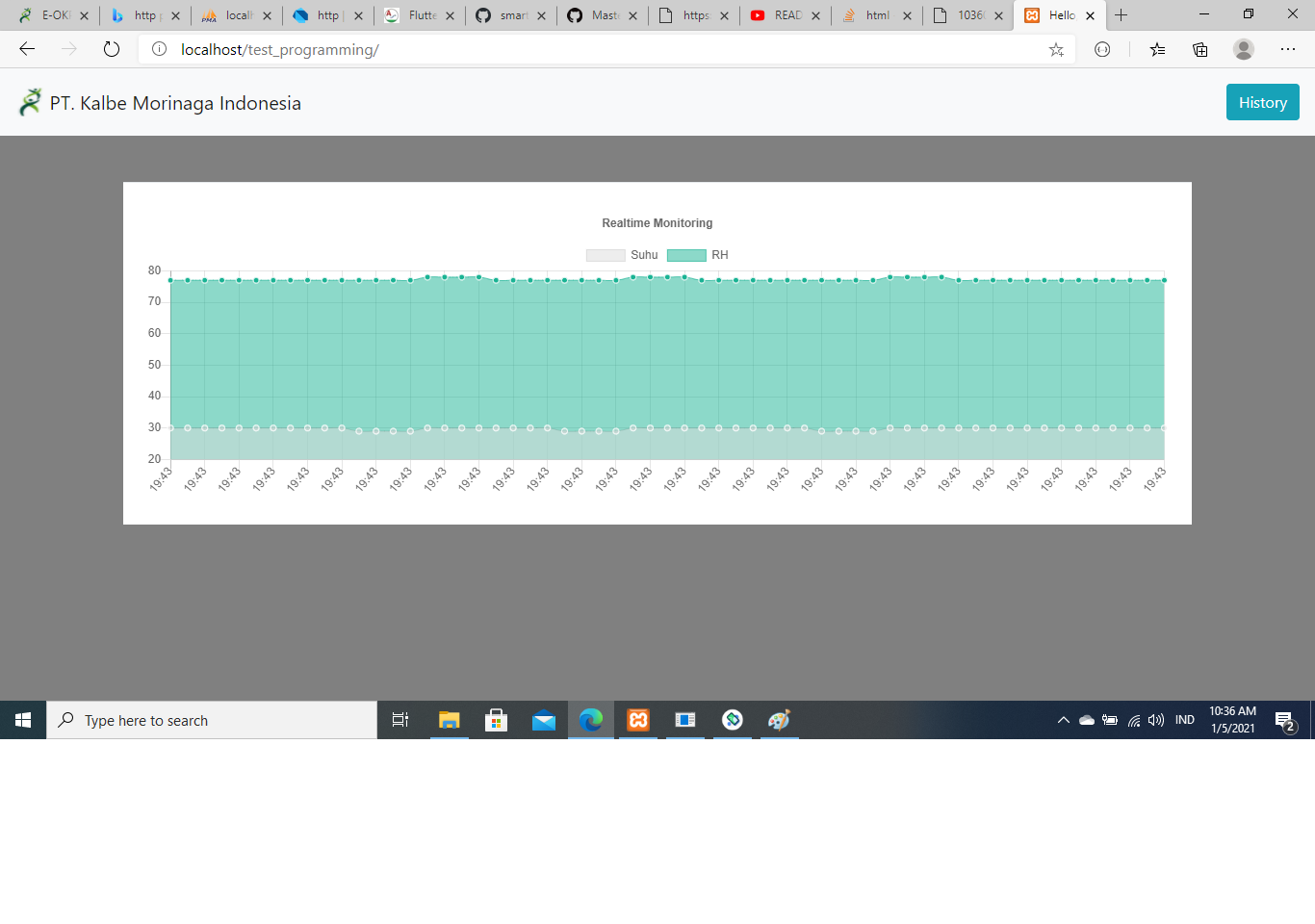
Task: Click the History button
Action: [x=1262, y=102]
